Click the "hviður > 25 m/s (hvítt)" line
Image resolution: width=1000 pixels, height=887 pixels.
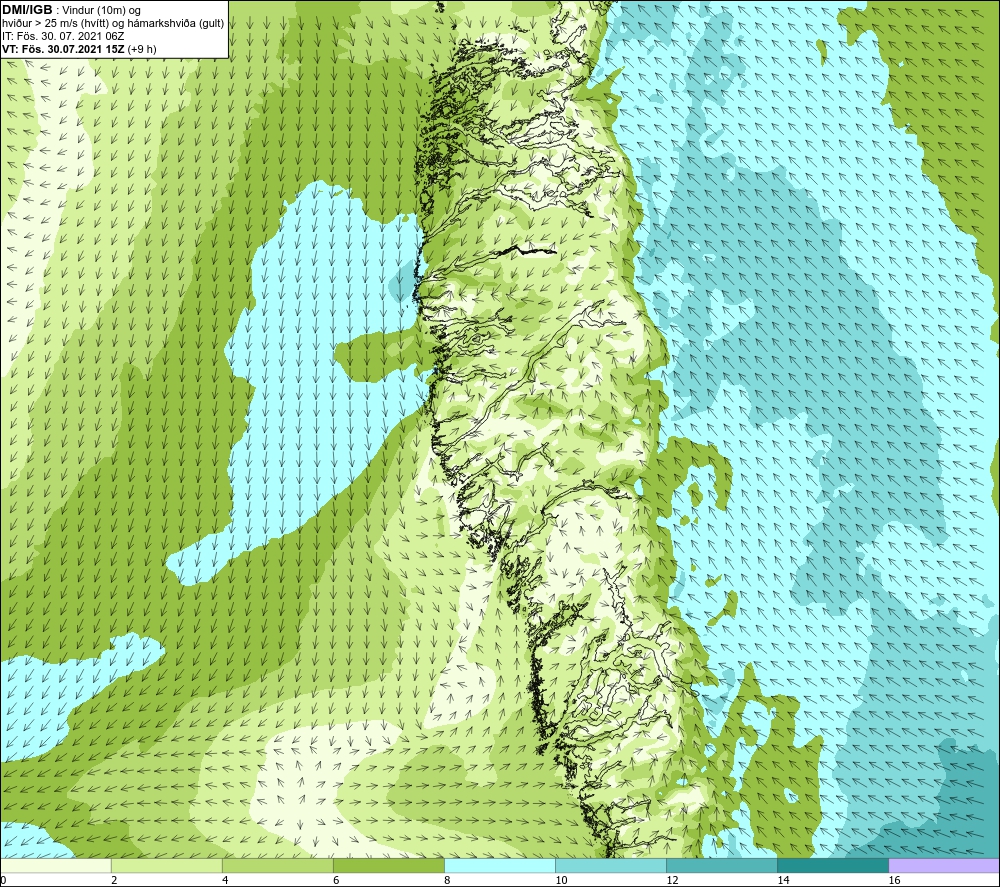coord(113,24)
